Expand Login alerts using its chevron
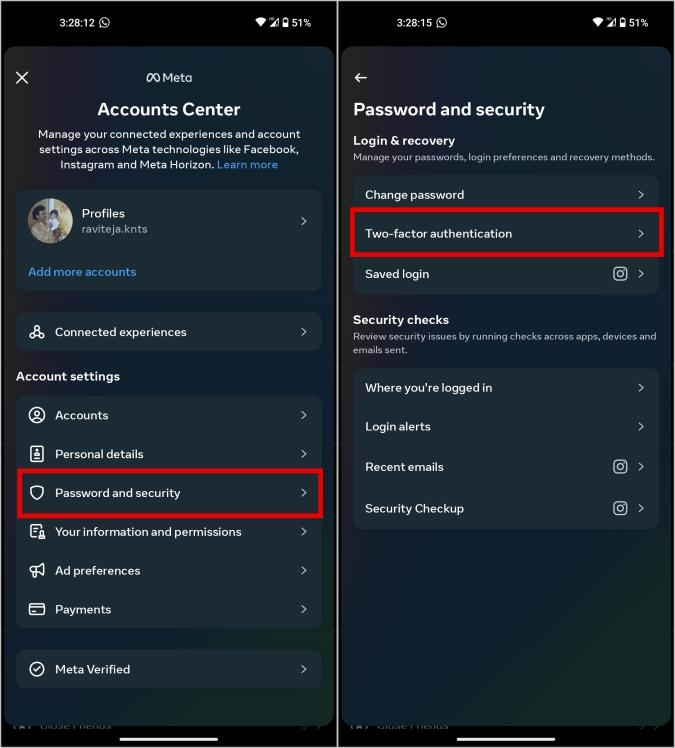Image resolution: width=675 pixels, height=748 pixels. coord(641,426)
